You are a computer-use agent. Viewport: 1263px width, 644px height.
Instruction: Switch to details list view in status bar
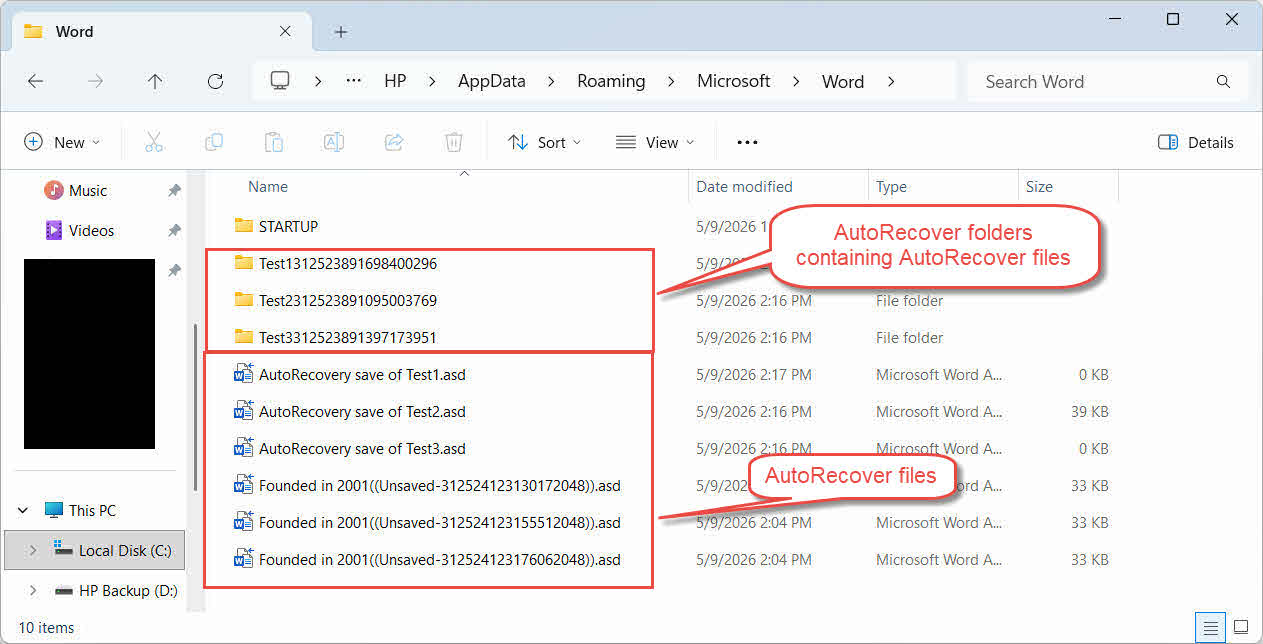(x=1211, y=628)
